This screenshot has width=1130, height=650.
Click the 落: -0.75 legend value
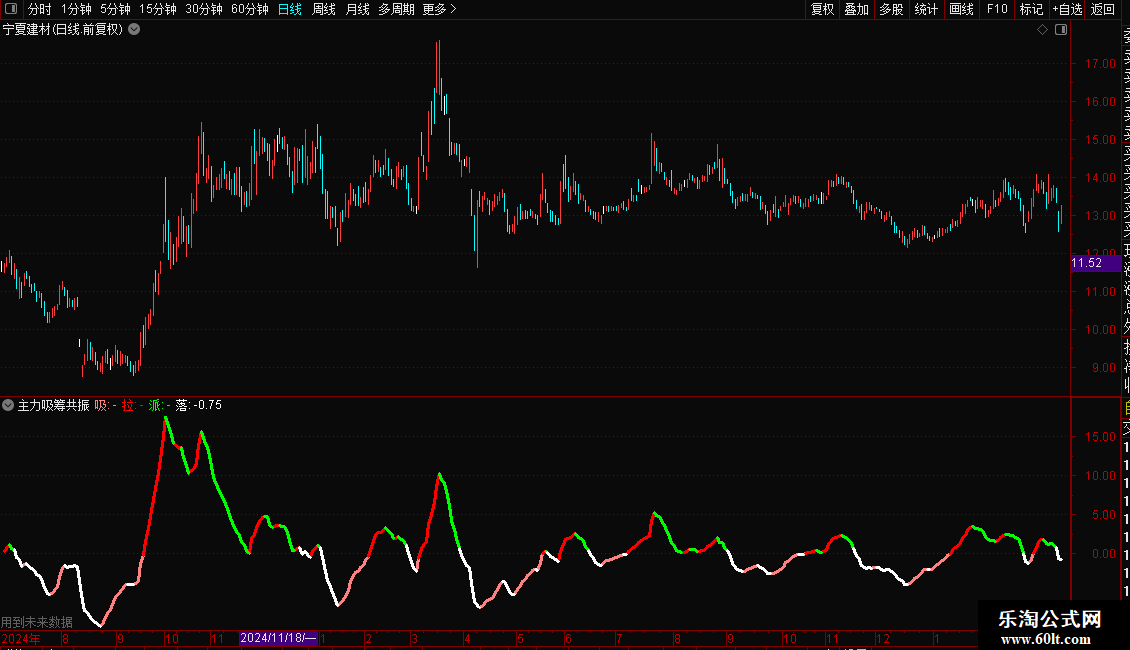(x=198, y=406)
